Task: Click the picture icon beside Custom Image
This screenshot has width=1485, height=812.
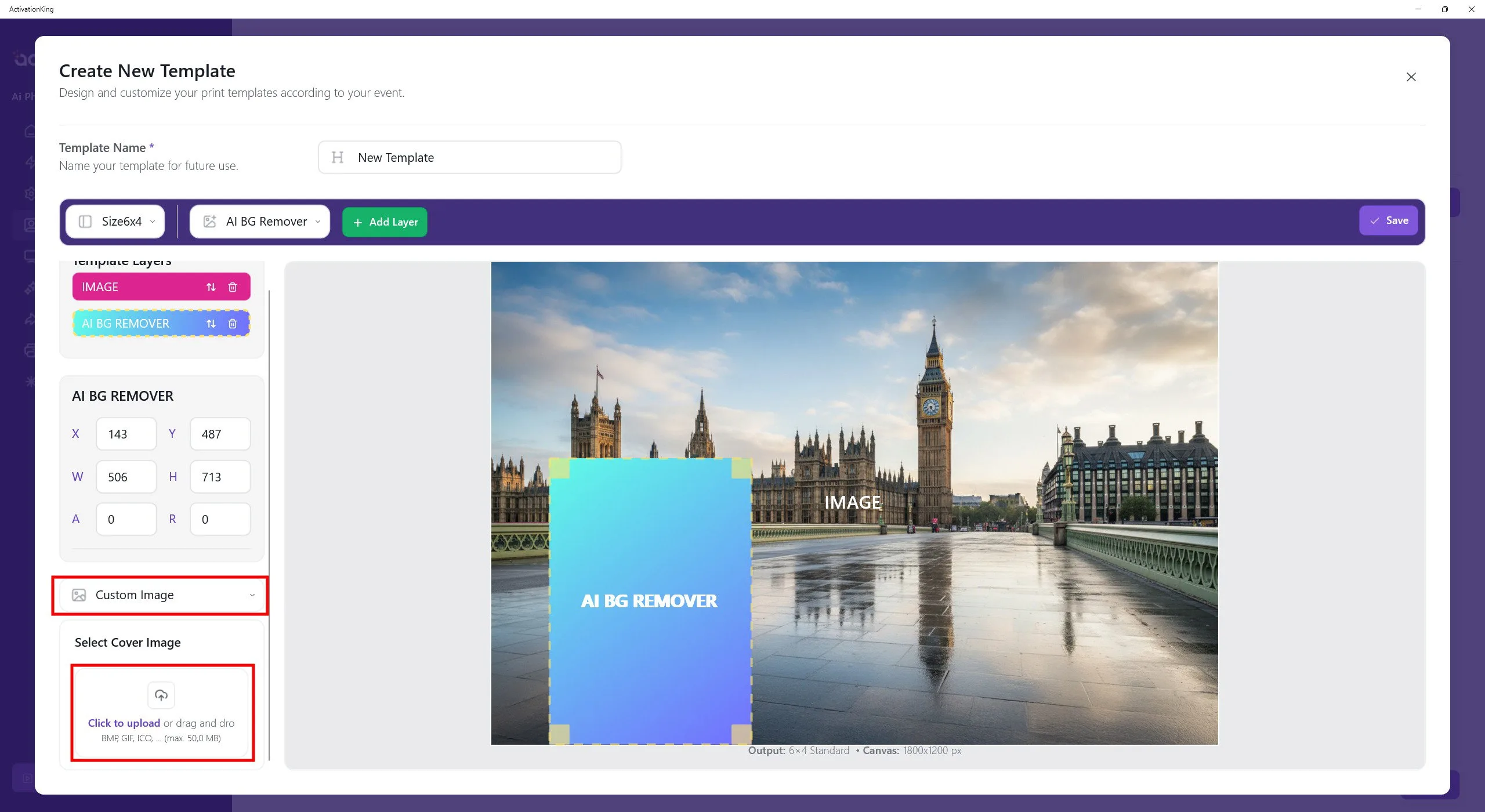Action: (x=79, y=595)
